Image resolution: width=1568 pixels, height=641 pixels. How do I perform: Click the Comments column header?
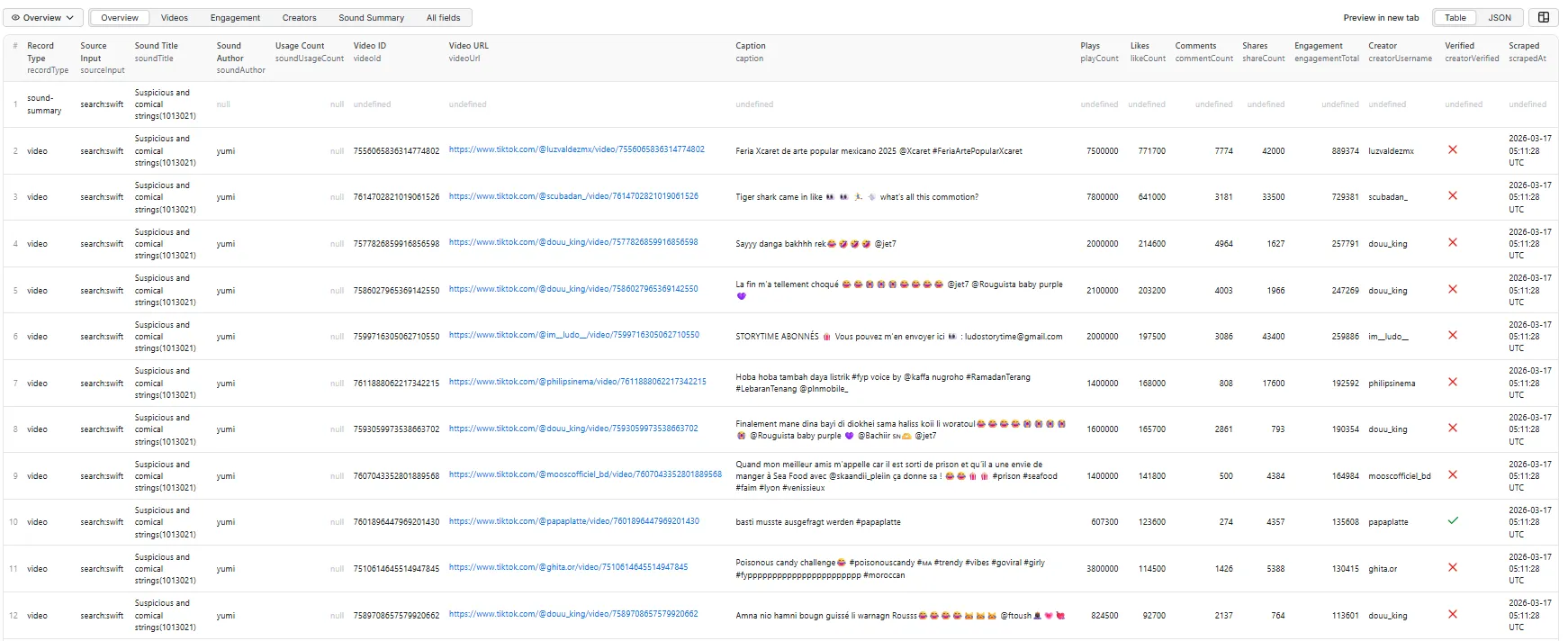pyautogui.click(x=1203, y=52)
